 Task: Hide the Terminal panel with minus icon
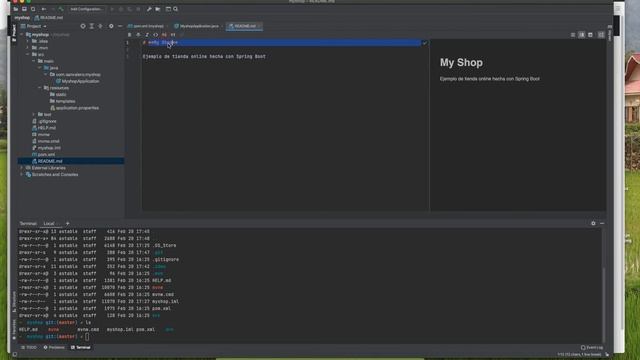click(x=602, y=223)
